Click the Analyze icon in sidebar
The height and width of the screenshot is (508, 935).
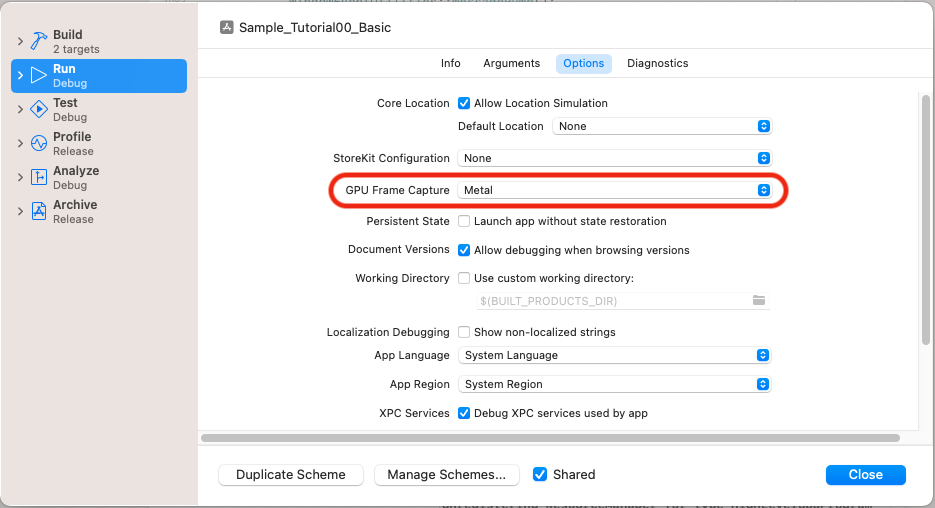[39, 177]
